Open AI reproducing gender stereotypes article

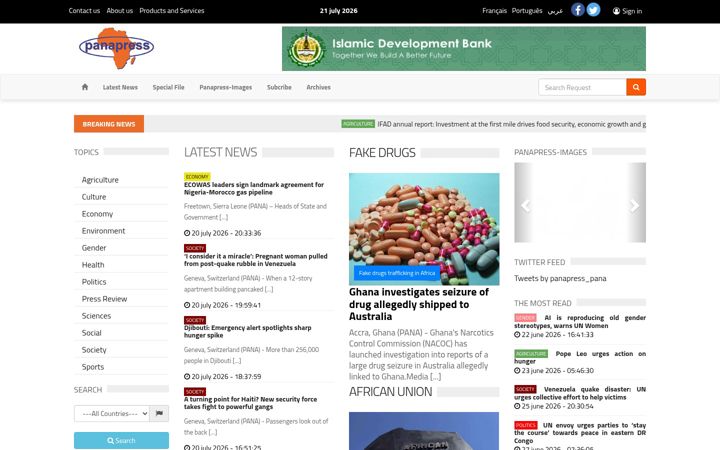point(580,321)
